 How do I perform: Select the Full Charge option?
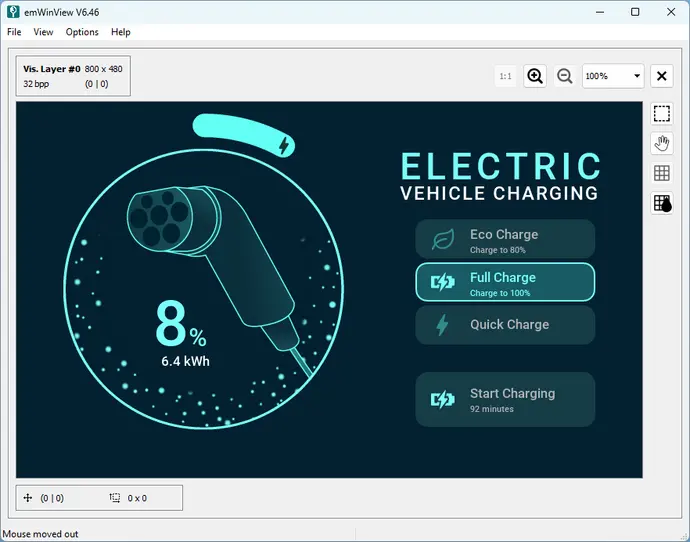point(505,283)
